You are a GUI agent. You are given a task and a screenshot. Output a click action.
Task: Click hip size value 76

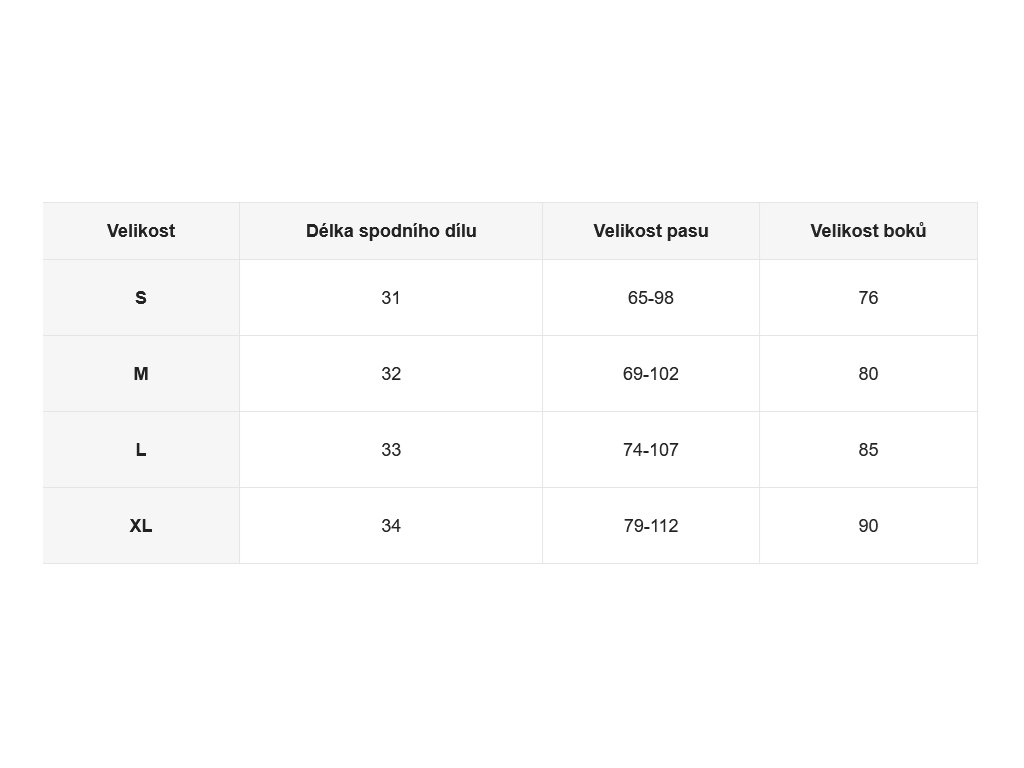tap(869, 298)
